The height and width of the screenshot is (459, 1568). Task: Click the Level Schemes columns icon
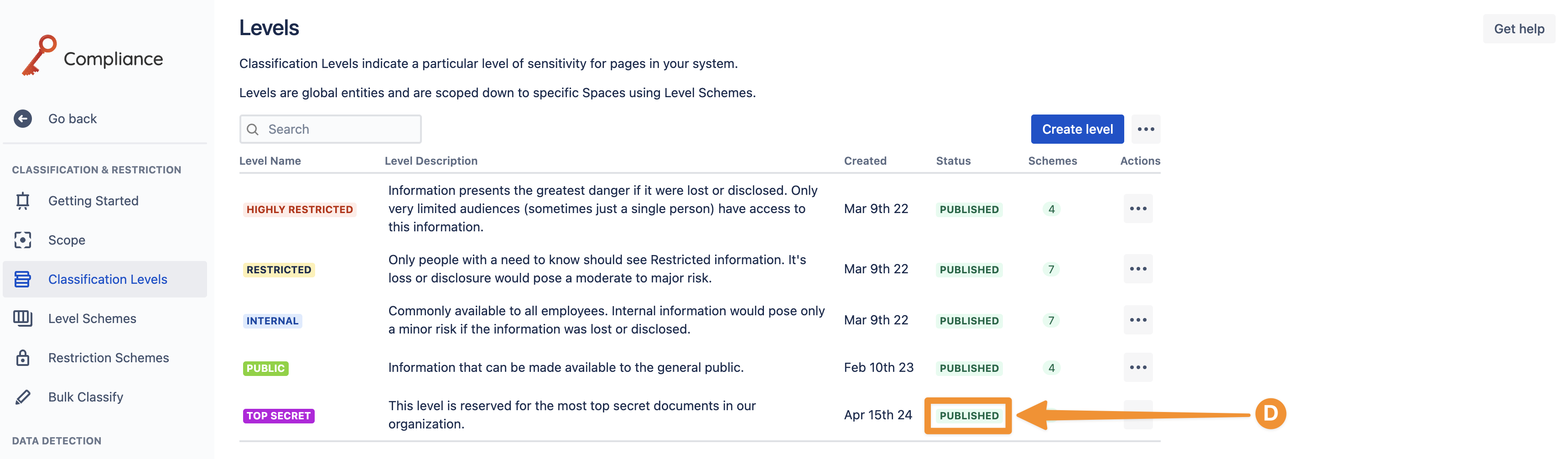click(x=23, y=318)
